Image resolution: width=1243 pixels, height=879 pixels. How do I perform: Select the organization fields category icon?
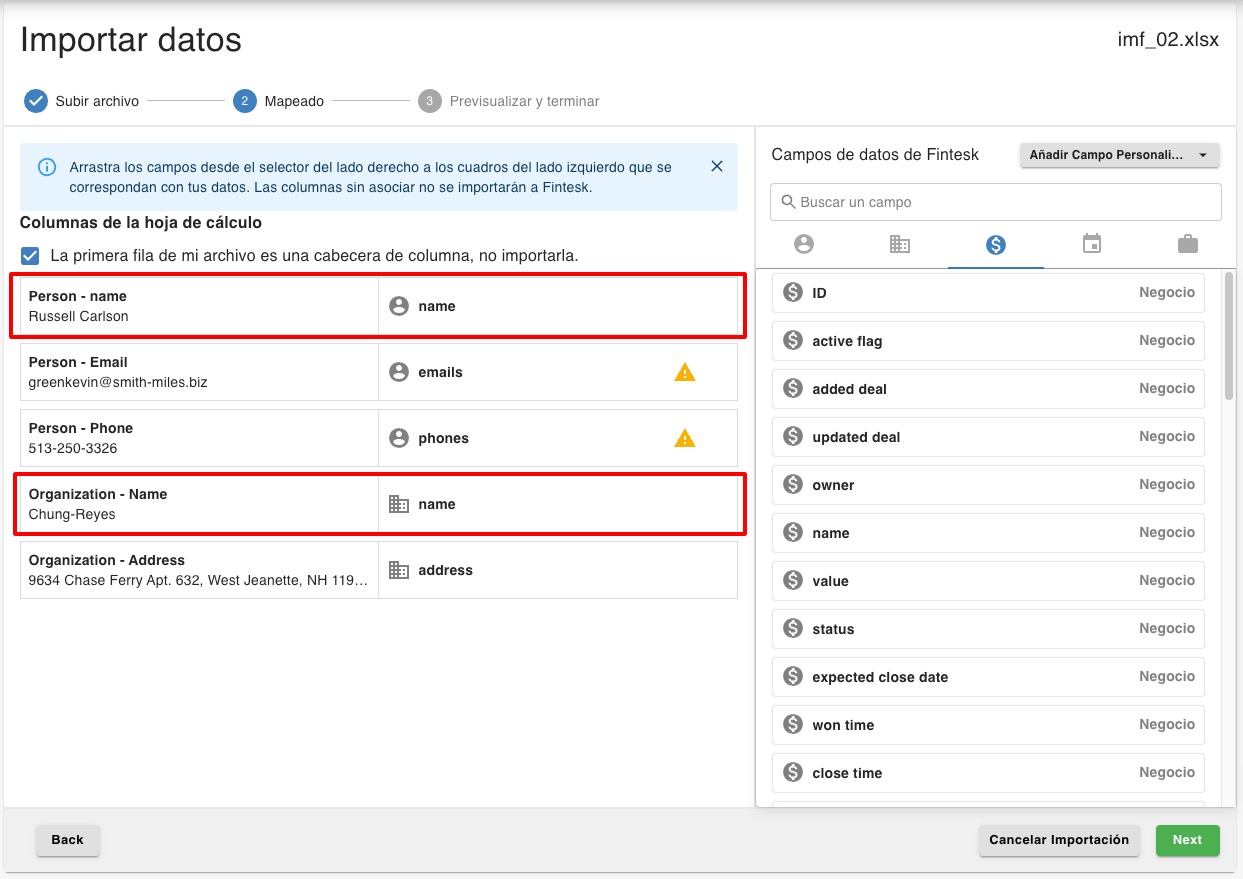coord(899,244)
